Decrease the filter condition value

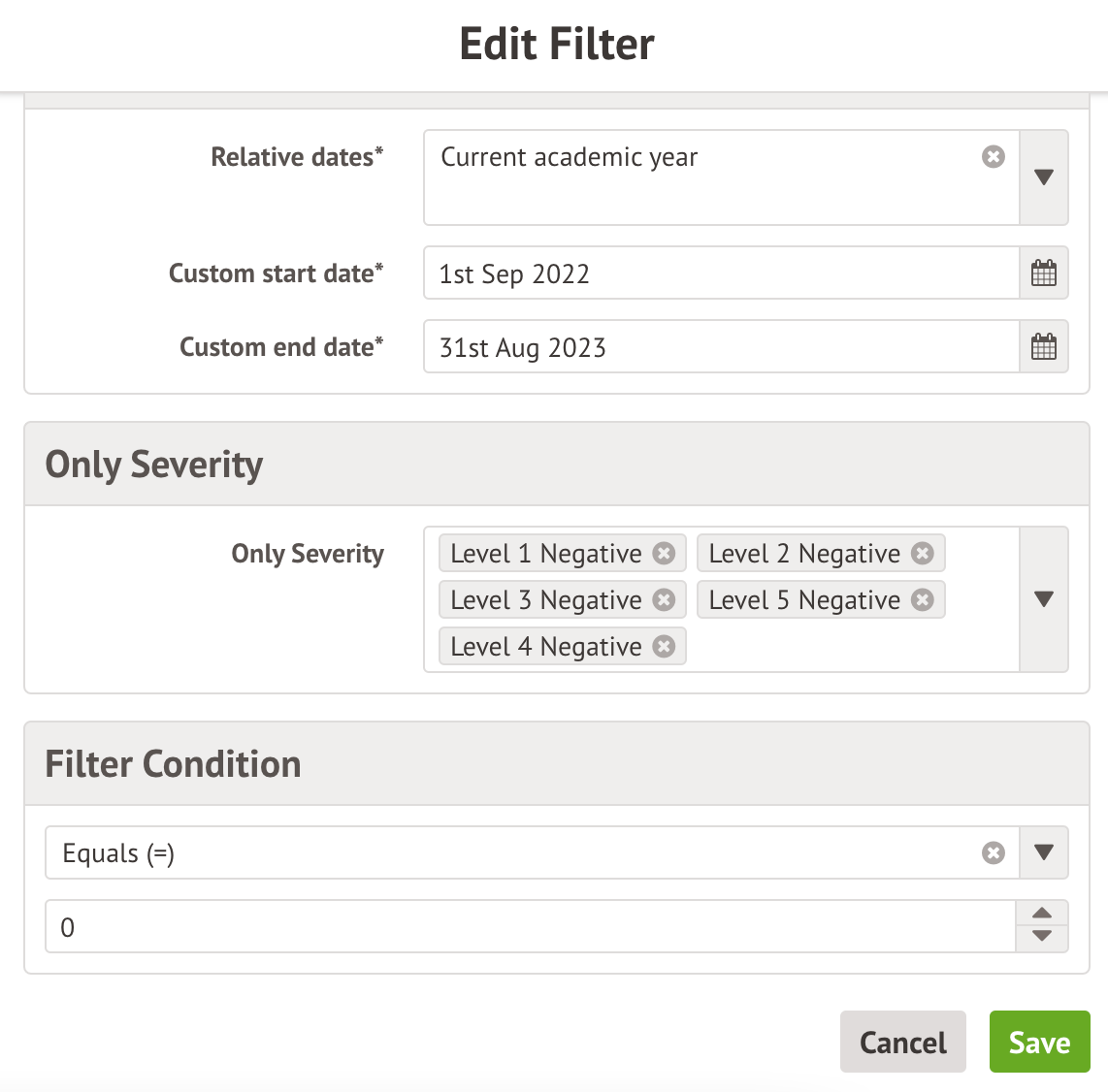pos(1042,937)
